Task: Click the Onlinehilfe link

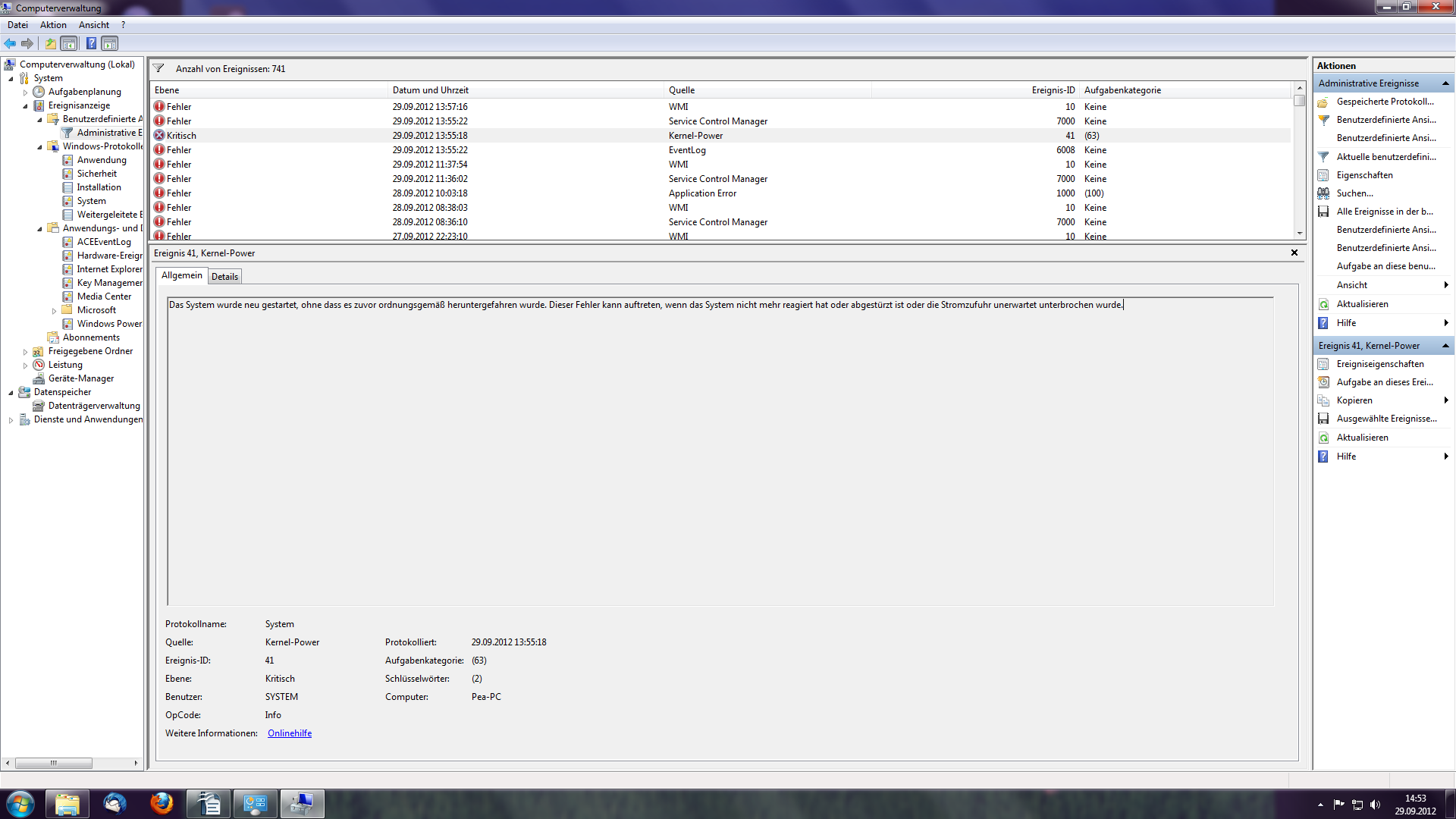Action: (290, 733)
